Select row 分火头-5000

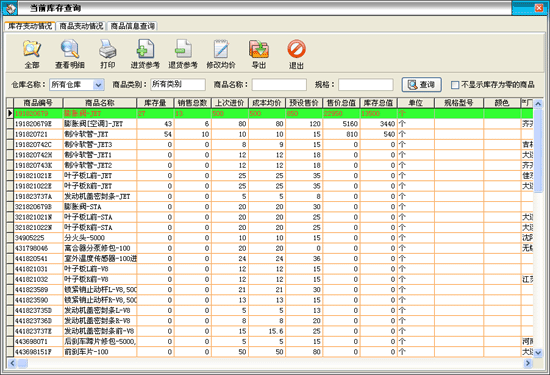(x=270, y=238)
